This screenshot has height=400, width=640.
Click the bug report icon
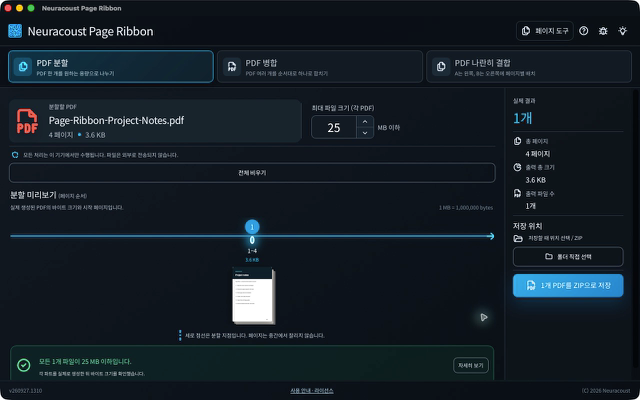pos(603,31)
